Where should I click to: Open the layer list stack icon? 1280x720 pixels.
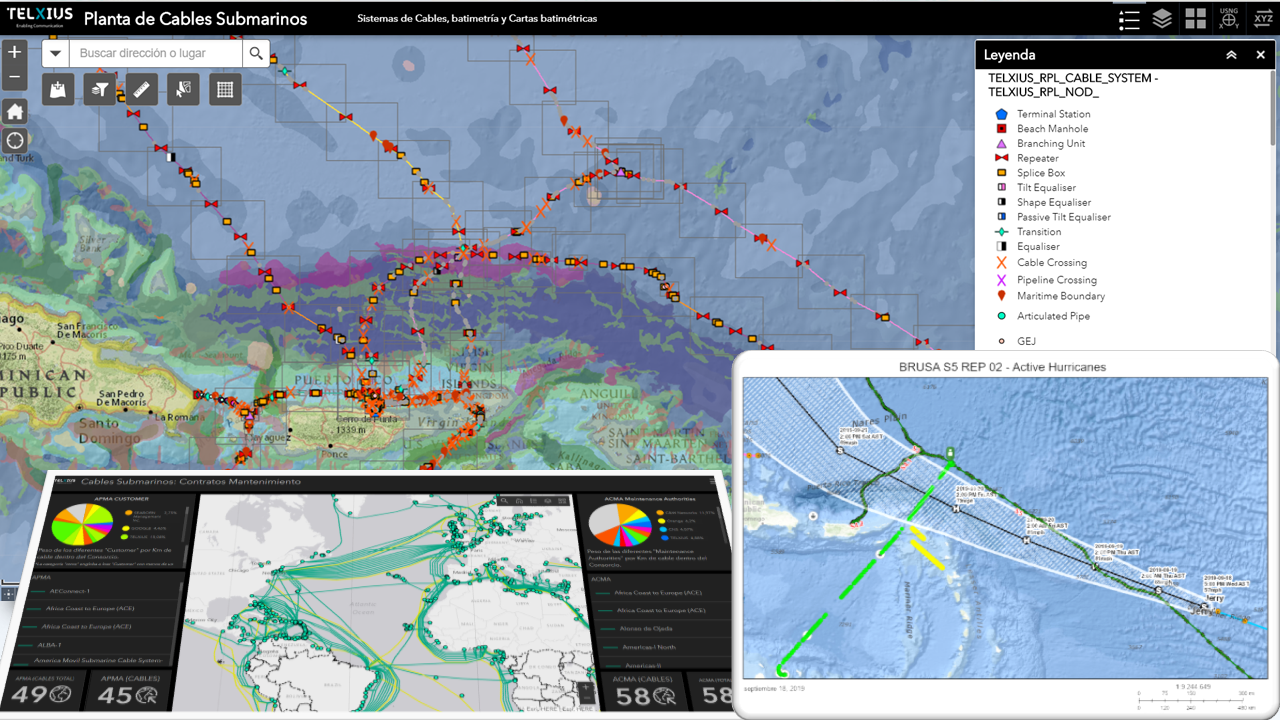pos(1162,19)
